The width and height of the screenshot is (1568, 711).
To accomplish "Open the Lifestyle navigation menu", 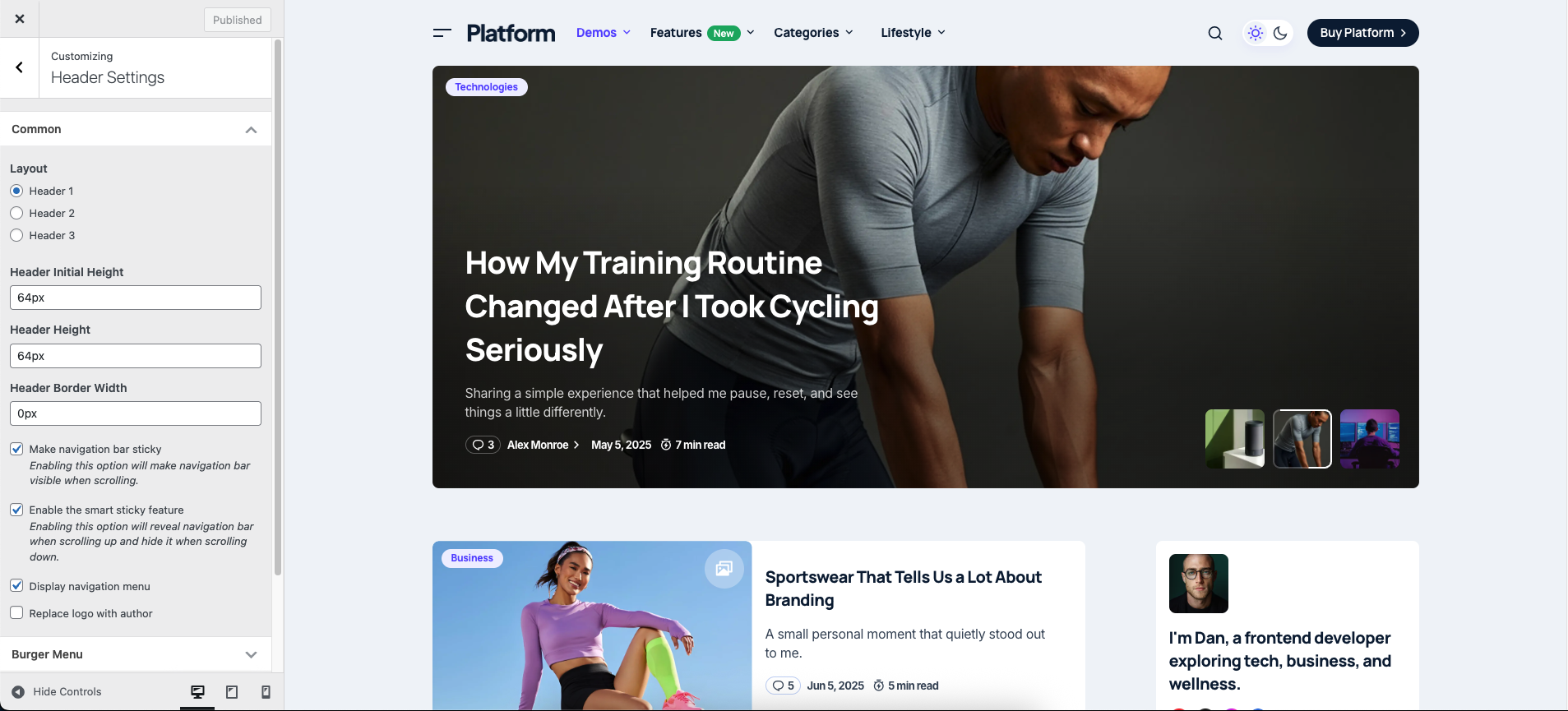I will (913, 33).
